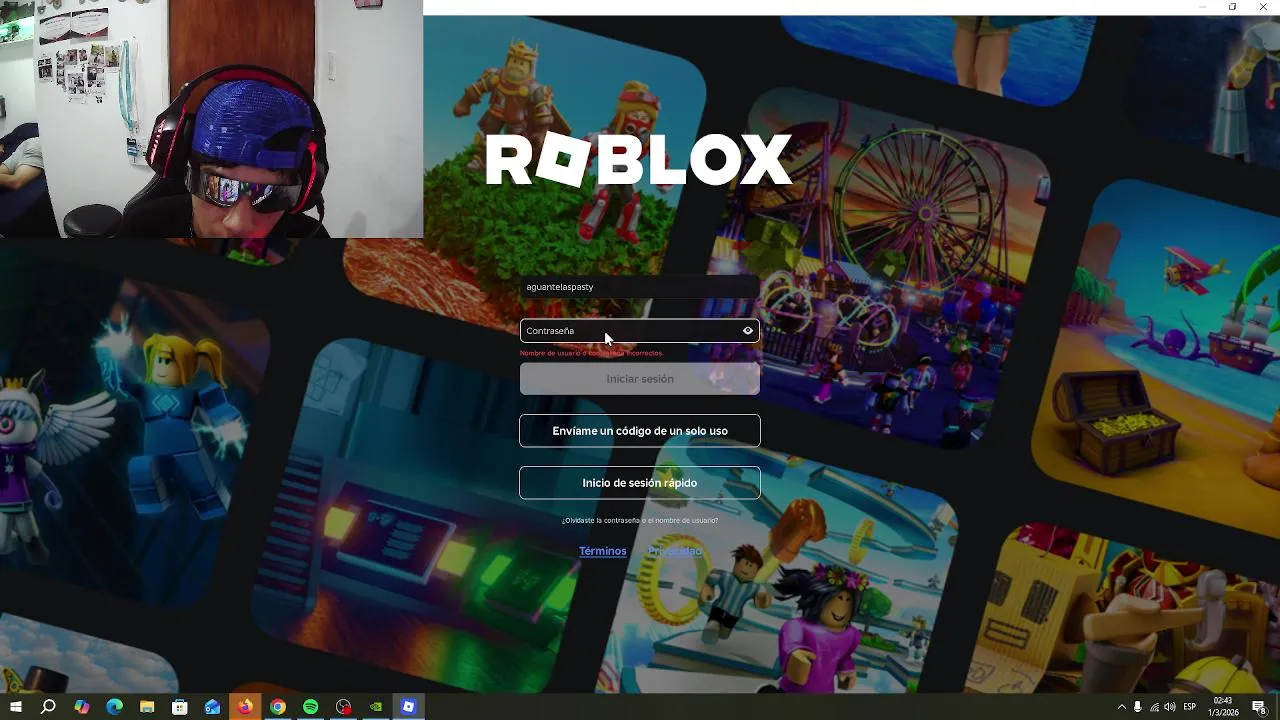Click the microphone tray icon
The height and width of the screenshot is (720, 1280).
[x=1138, y=707]
